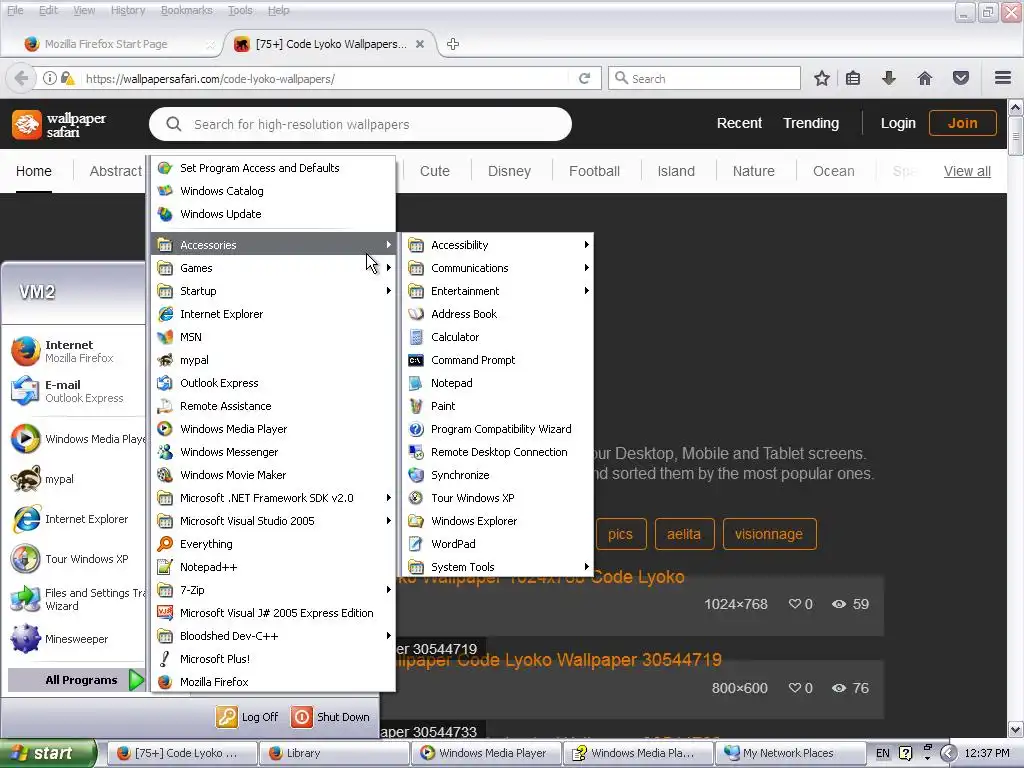The image size is (1024, 768).
Task: Open Address Book entry
Action: tap(497, 314)
